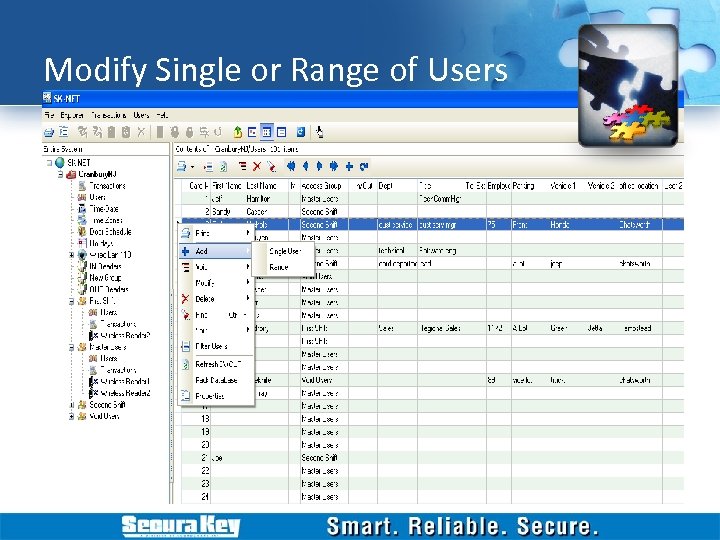Open the Users menu in the menu bar
The image size is (720, 540).
(141, 115)
